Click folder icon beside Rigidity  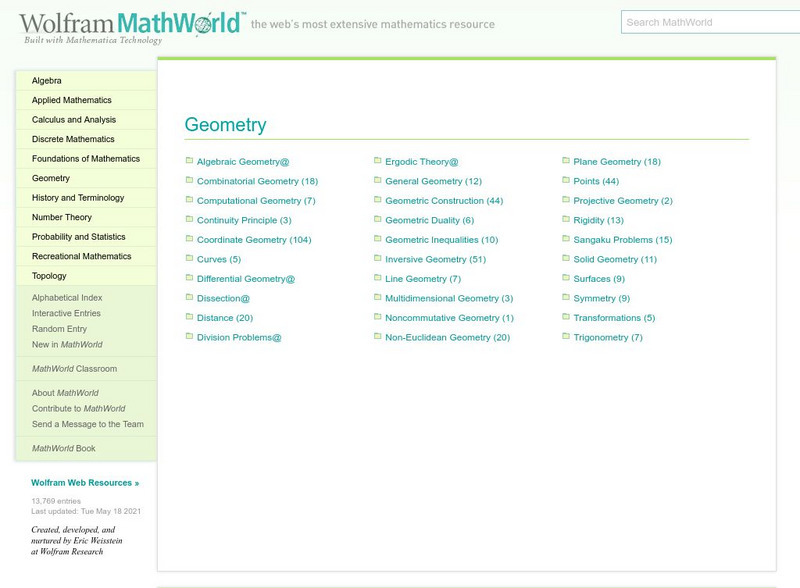tap(566, 219)
